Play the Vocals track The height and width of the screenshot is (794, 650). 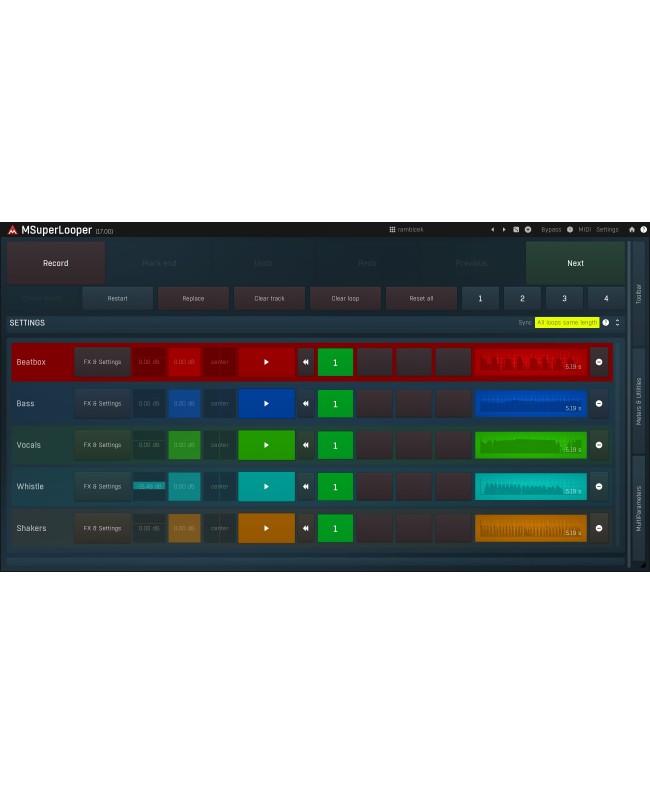pos(266,445)
